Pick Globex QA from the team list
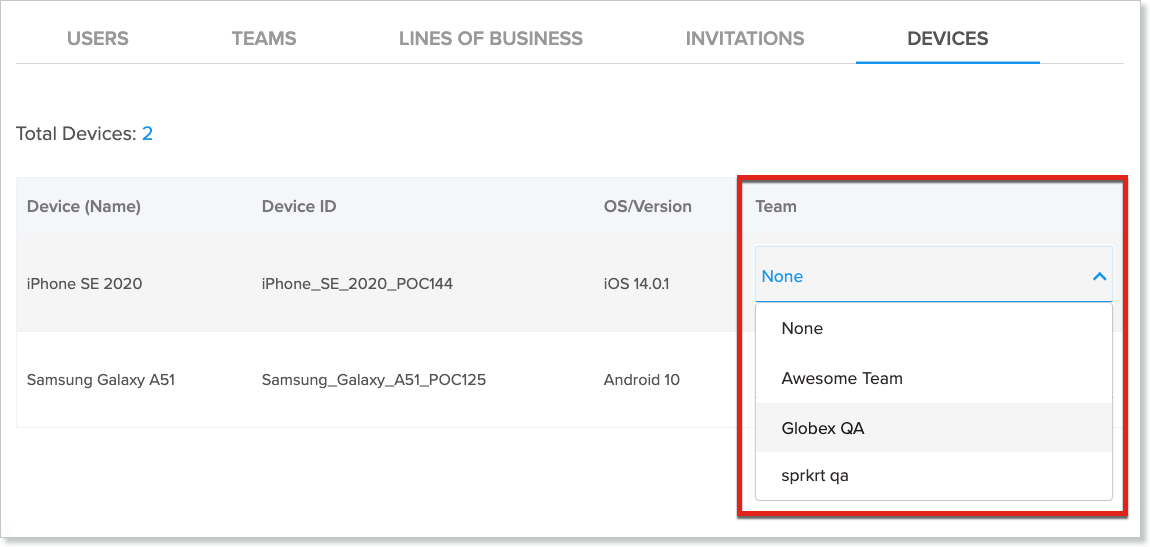1150x547 pixels. coord(823,428)
